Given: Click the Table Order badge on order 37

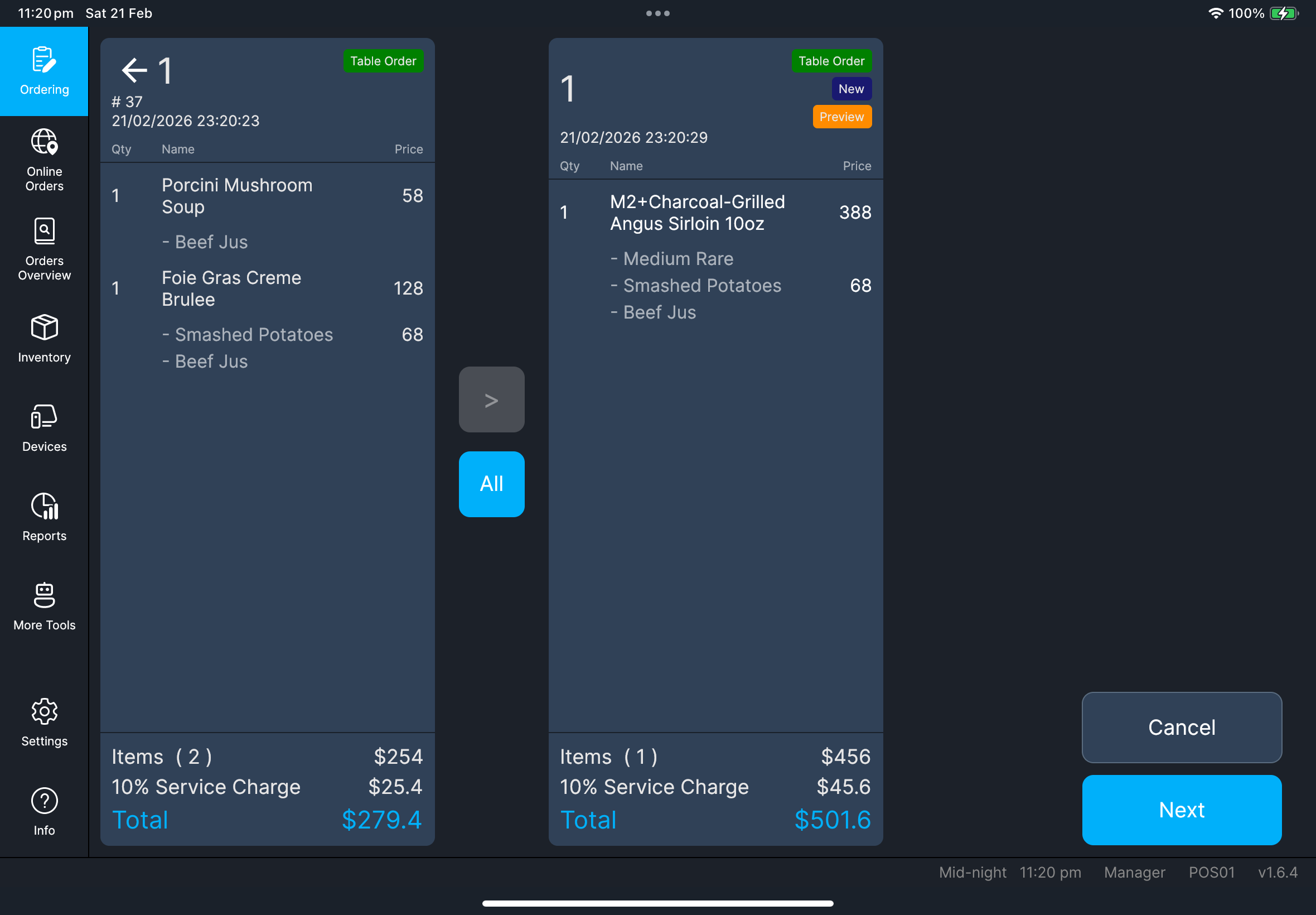Looking at the screenshot, I should click(x=383, y=61).
